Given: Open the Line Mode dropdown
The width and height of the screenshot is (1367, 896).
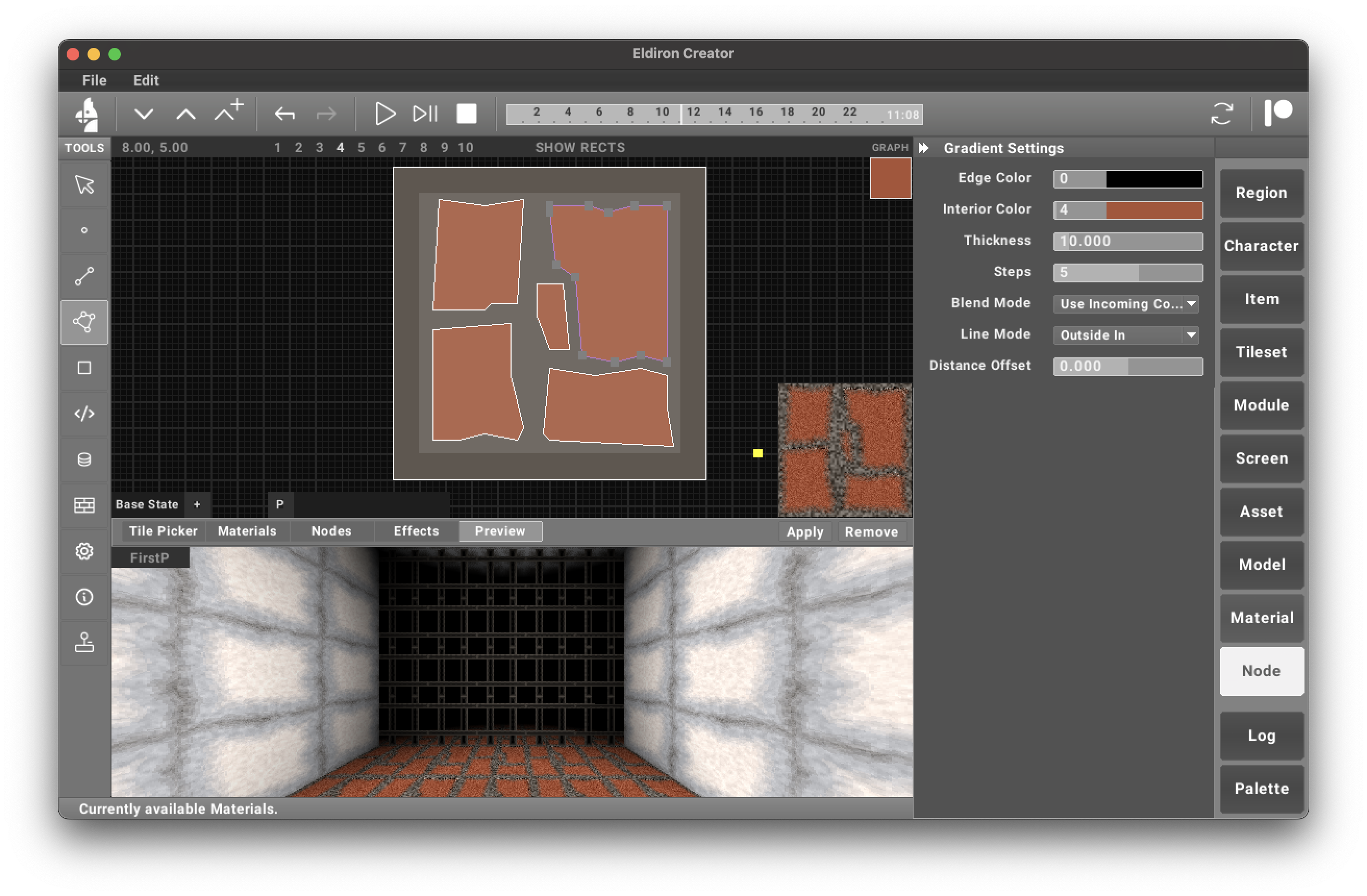Looking at the screenshot, I should coord(1126,335).
